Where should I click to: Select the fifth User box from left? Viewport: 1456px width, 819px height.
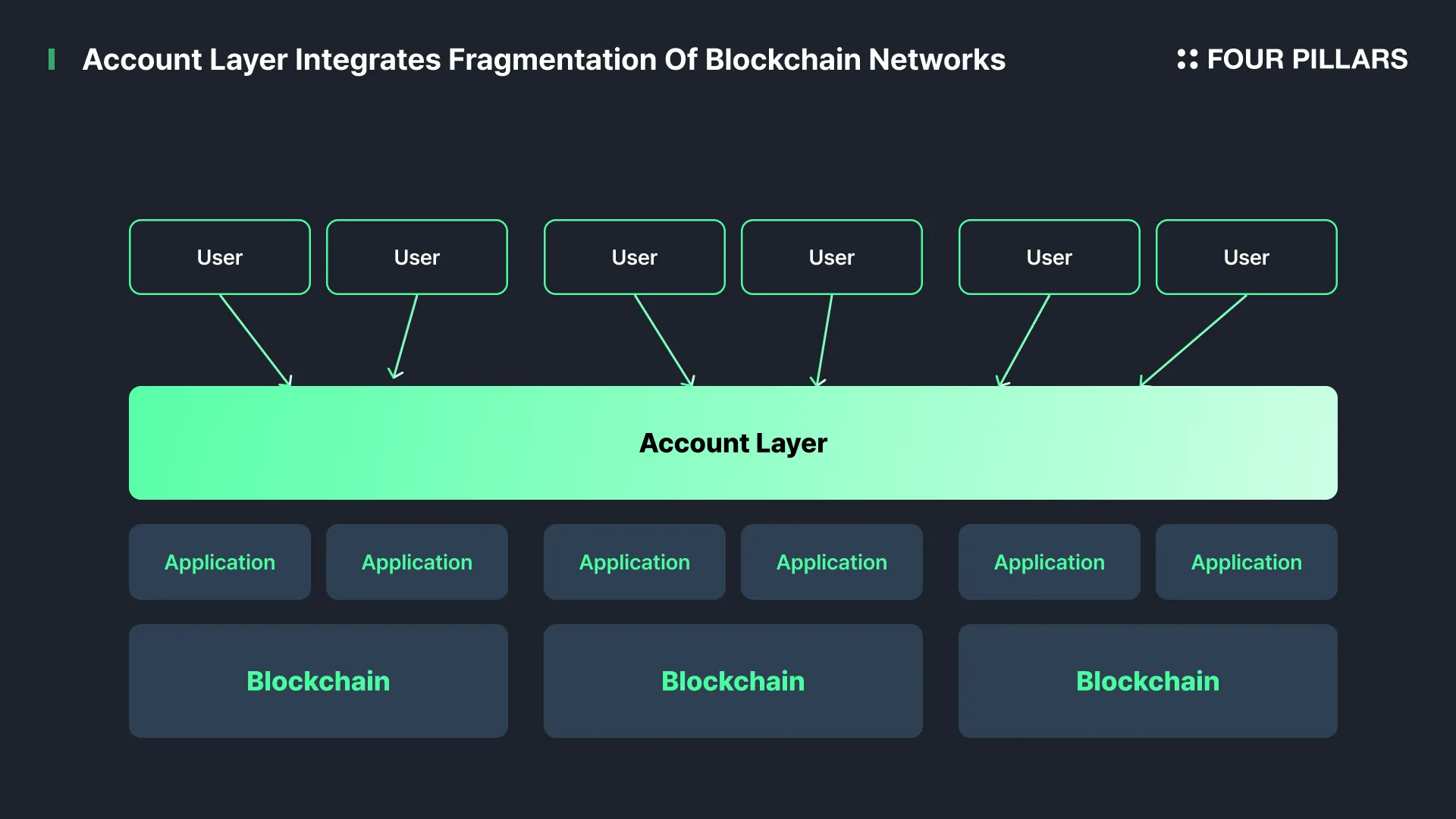pyautogui.click(x=1050, y=257)
